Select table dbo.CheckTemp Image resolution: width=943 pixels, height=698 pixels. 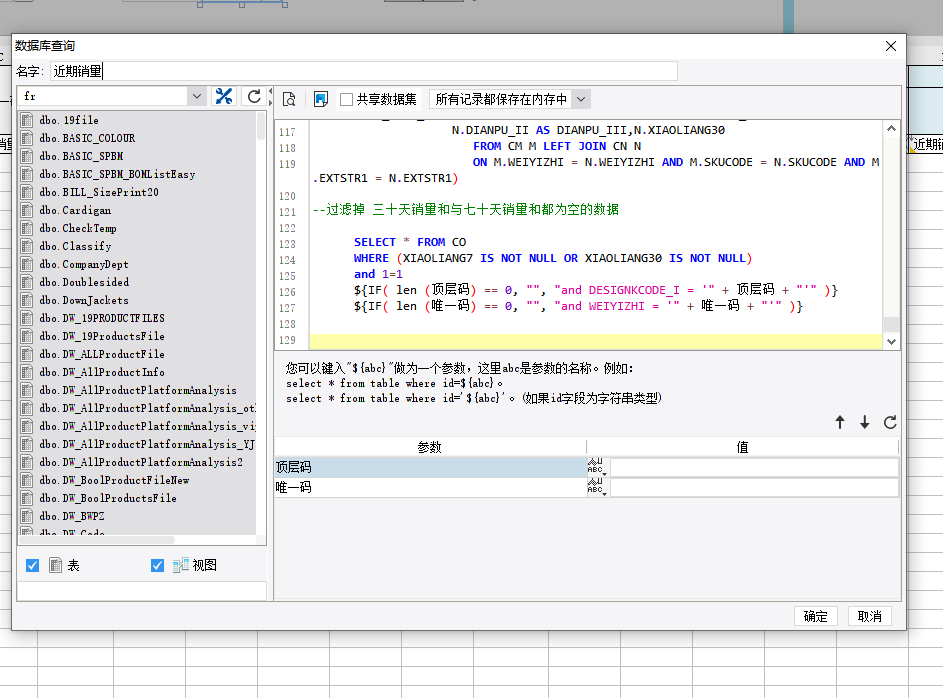pyautogui.click(x=78, y=228)
